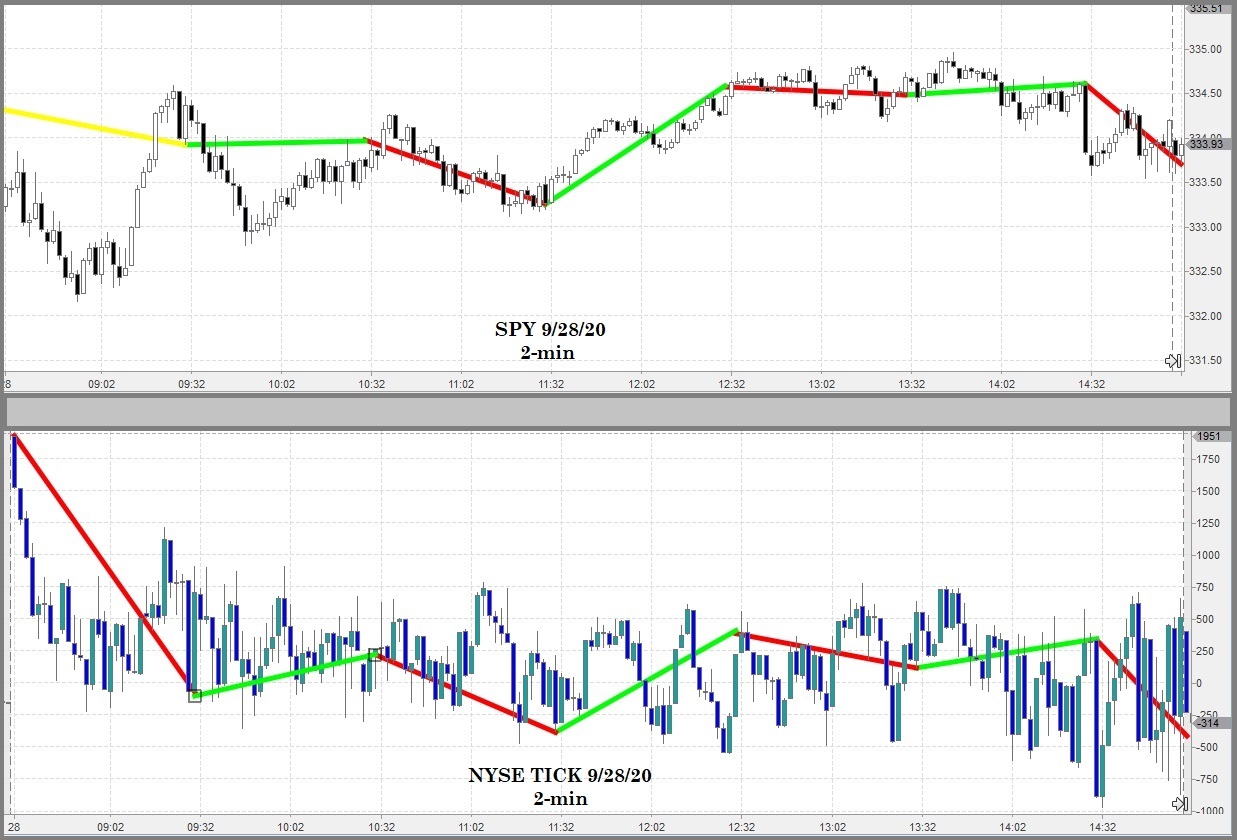Viewport: 1237px width, 840px height.
Task: Click the -1000 level on TICK axis
Action: (x=1210, y=811)
